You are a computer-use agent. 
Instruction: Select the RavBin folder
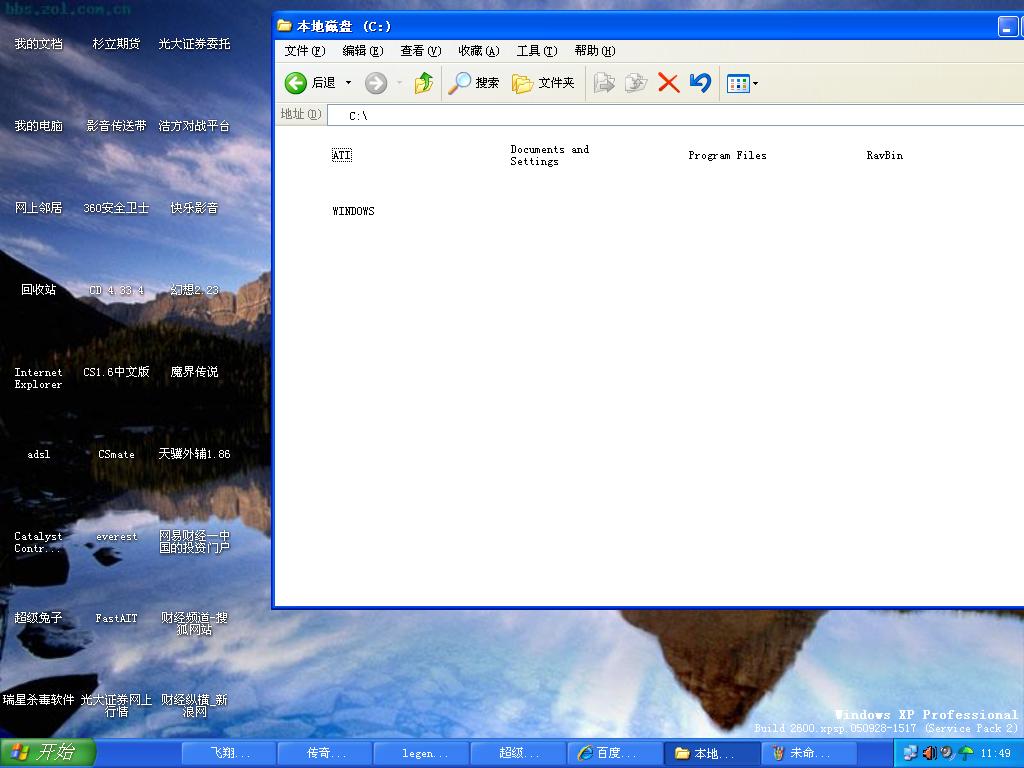pyautogui.click(x=884, y=155)
